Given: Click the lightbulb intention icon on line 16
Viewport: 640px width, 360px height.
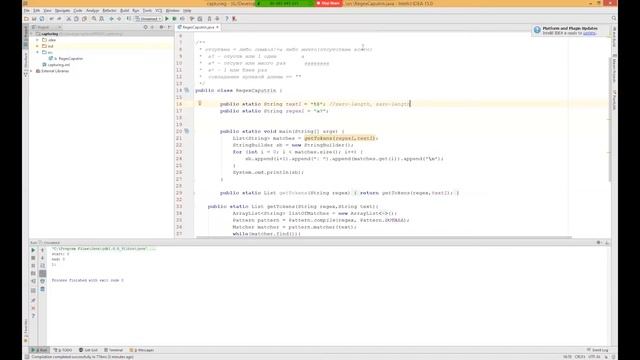Looking at the screenshot, I should coord(200,103).
